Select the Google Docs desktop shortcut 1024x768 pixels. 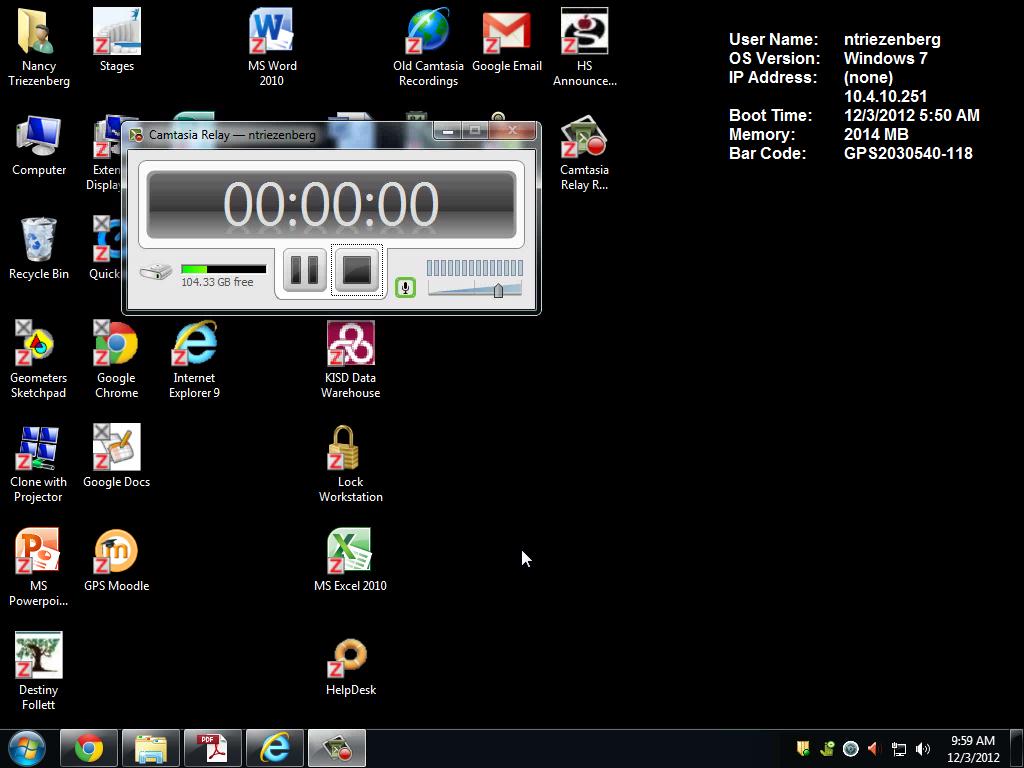point(117,456)
